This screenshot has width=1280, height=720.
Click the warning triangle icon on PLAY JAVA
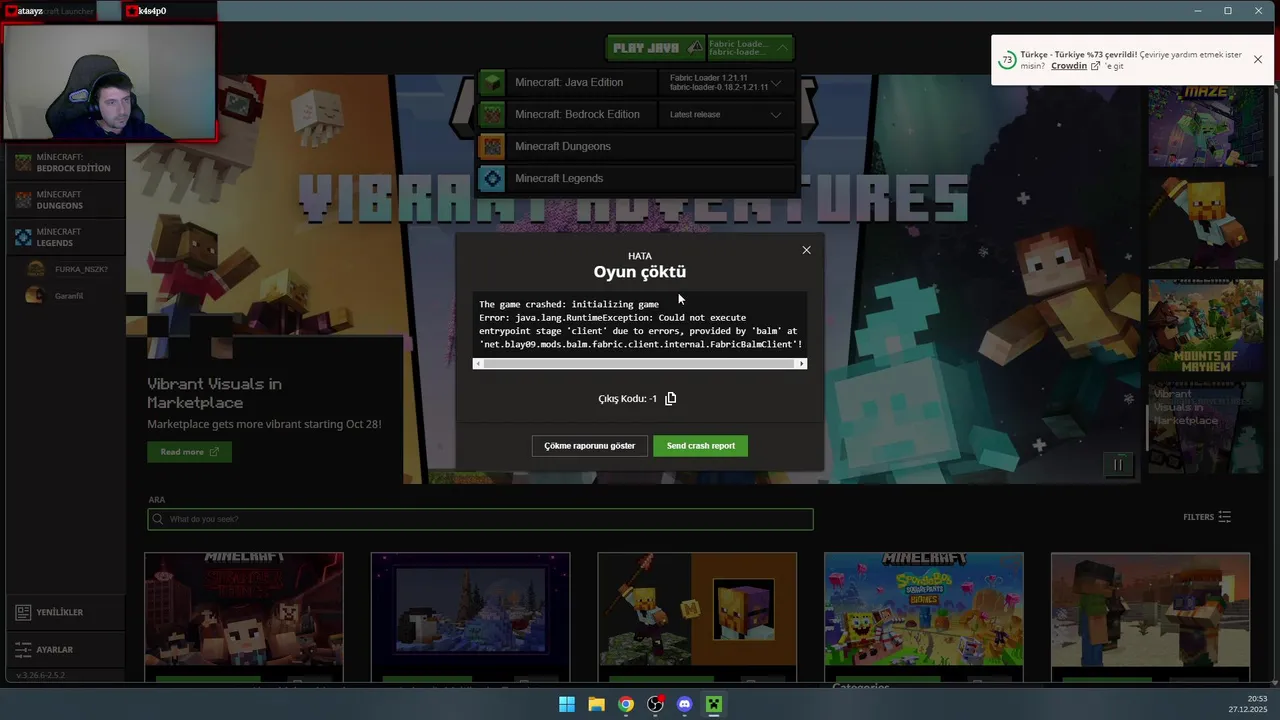pyautogui.click(x=695, y=47)
